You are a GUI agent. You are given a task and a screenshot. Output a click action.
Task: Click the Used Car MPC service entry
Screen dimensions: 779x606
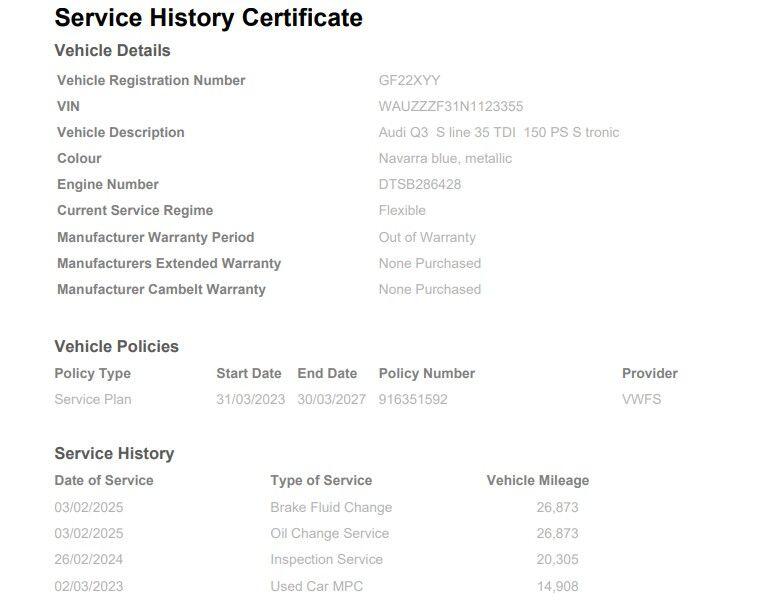[x=316, y=586]
